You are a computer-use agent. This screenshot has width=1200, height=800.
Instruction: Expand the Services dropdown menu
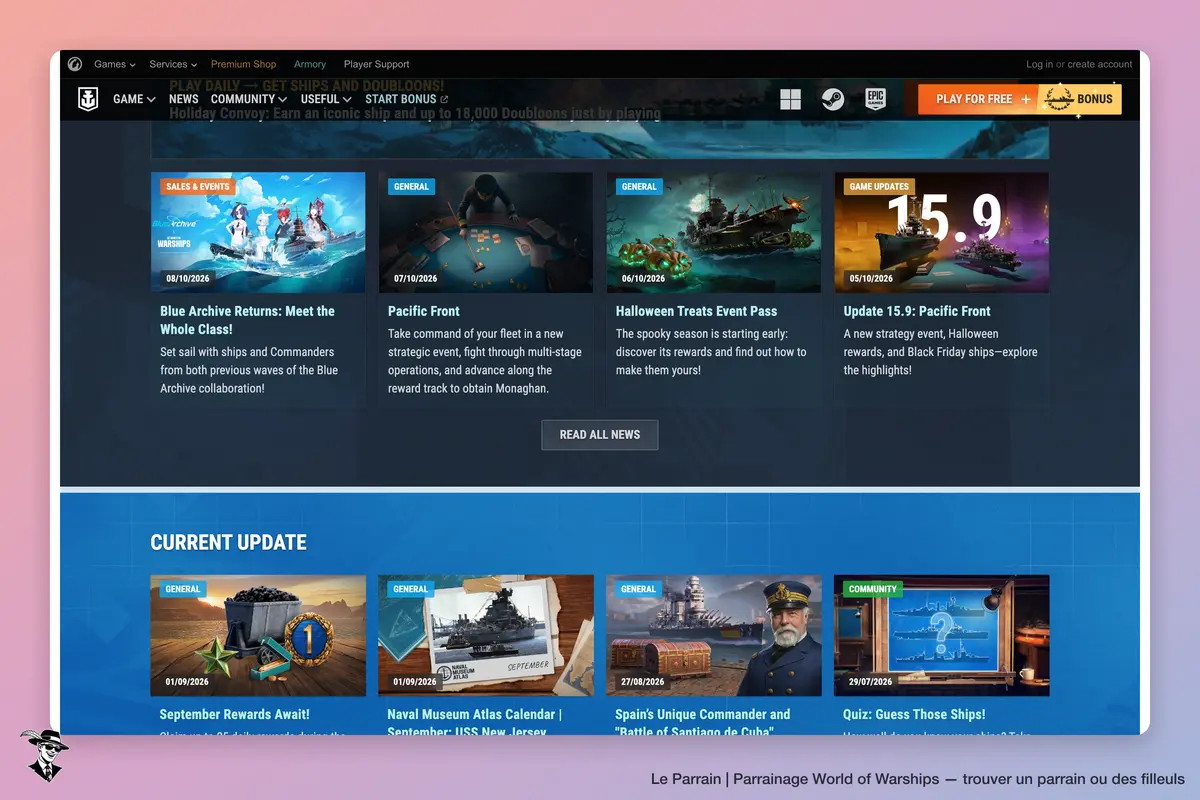tap(173, 64)
